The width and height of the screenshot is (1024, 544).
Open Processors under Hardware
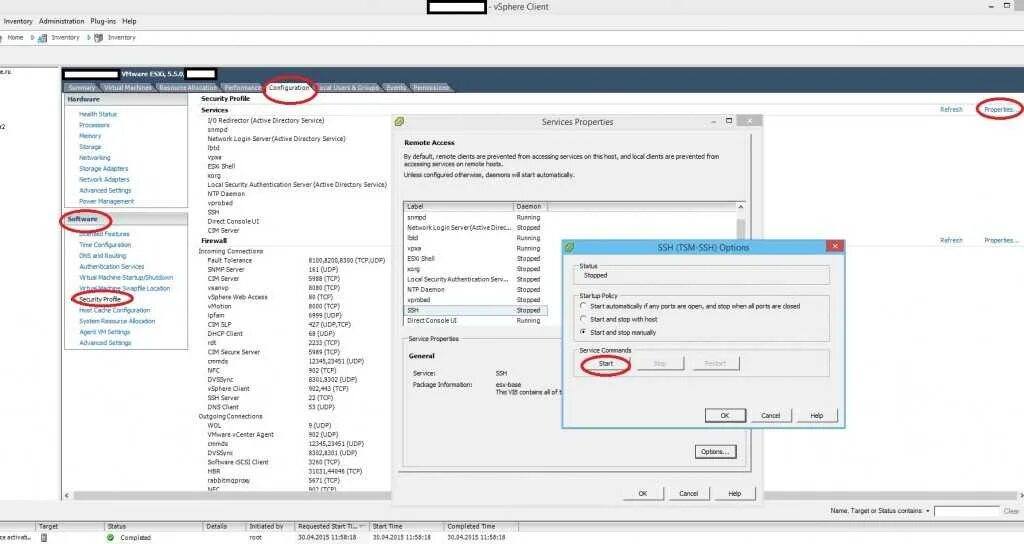pos(94,125)
